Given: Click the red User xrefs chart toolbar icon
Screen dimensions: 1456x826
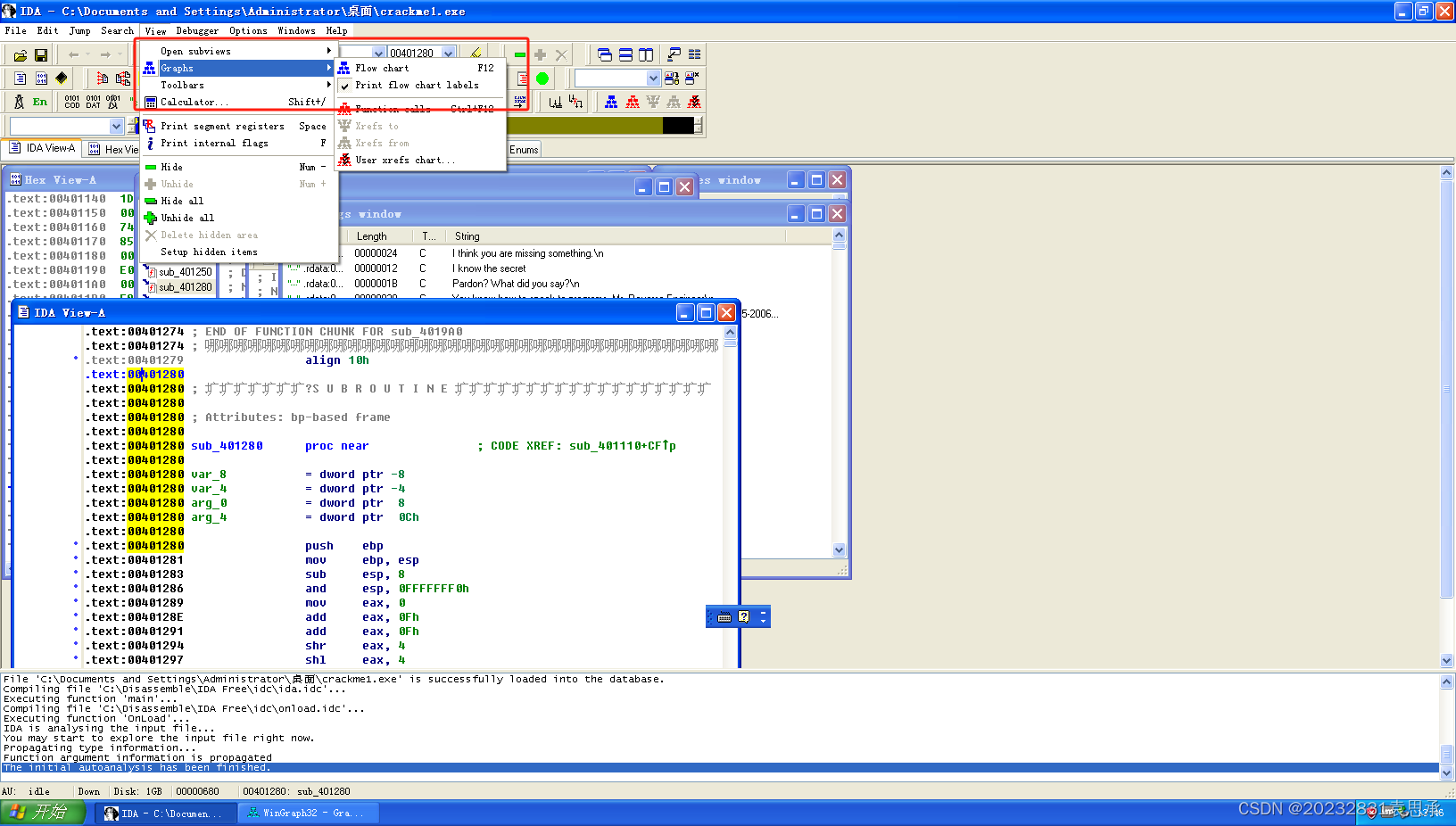Looking at the screenshot, I should tap(694, 102).
